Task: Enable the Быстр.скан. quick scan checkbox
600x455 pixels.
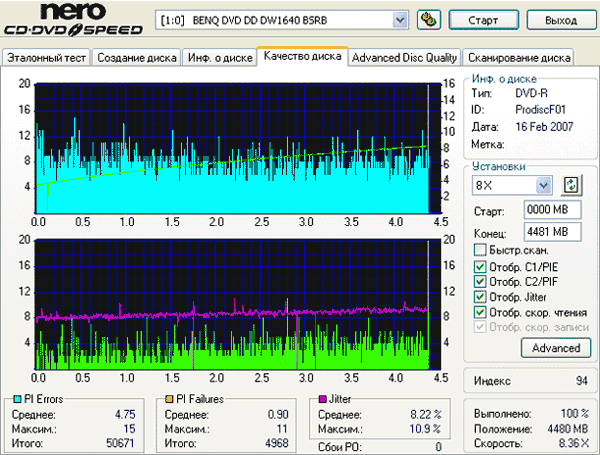Action: pyautogui.click(x=481, y=250)
